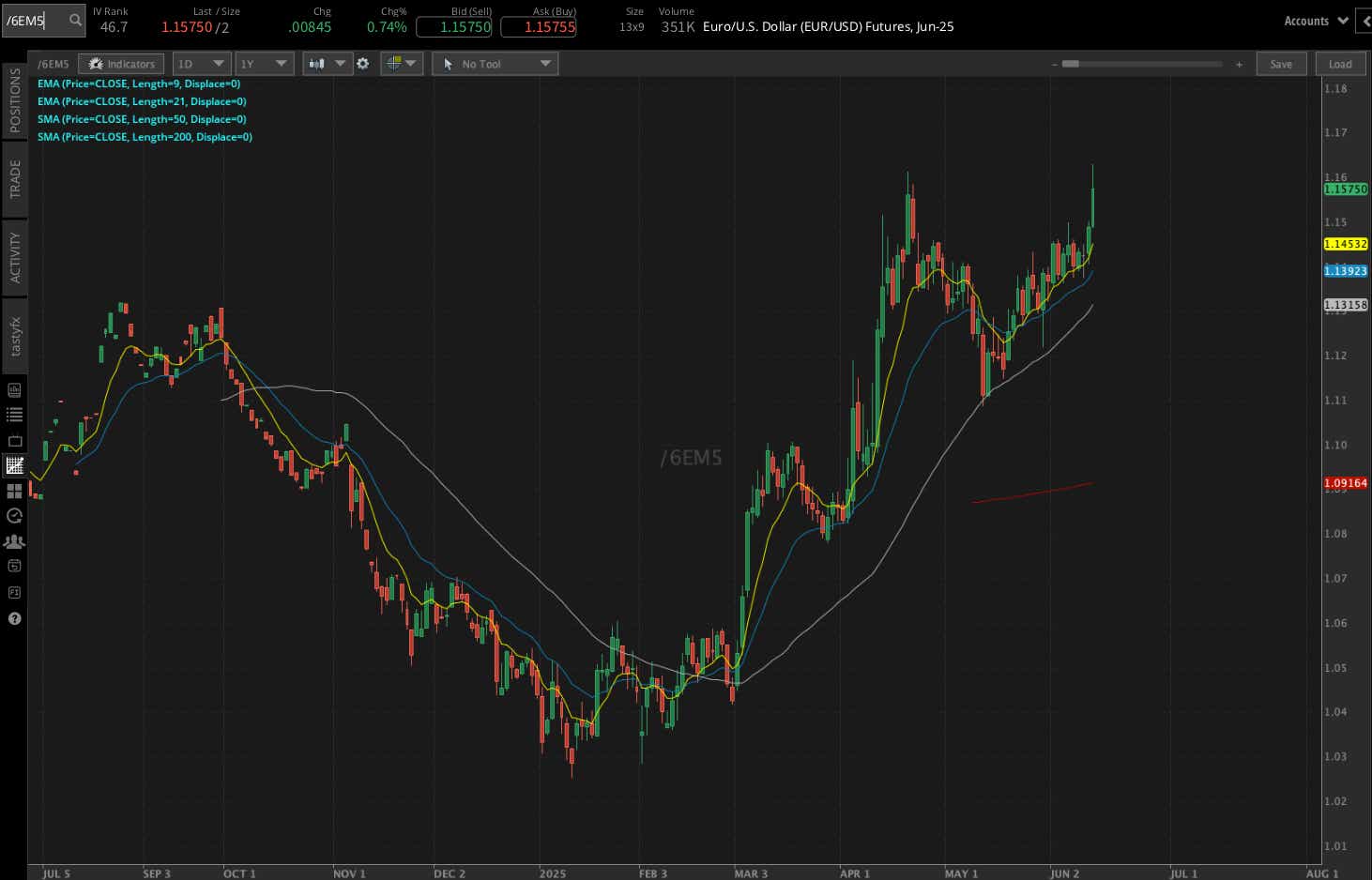Open the No Tool dropdown

click(495, 63)
